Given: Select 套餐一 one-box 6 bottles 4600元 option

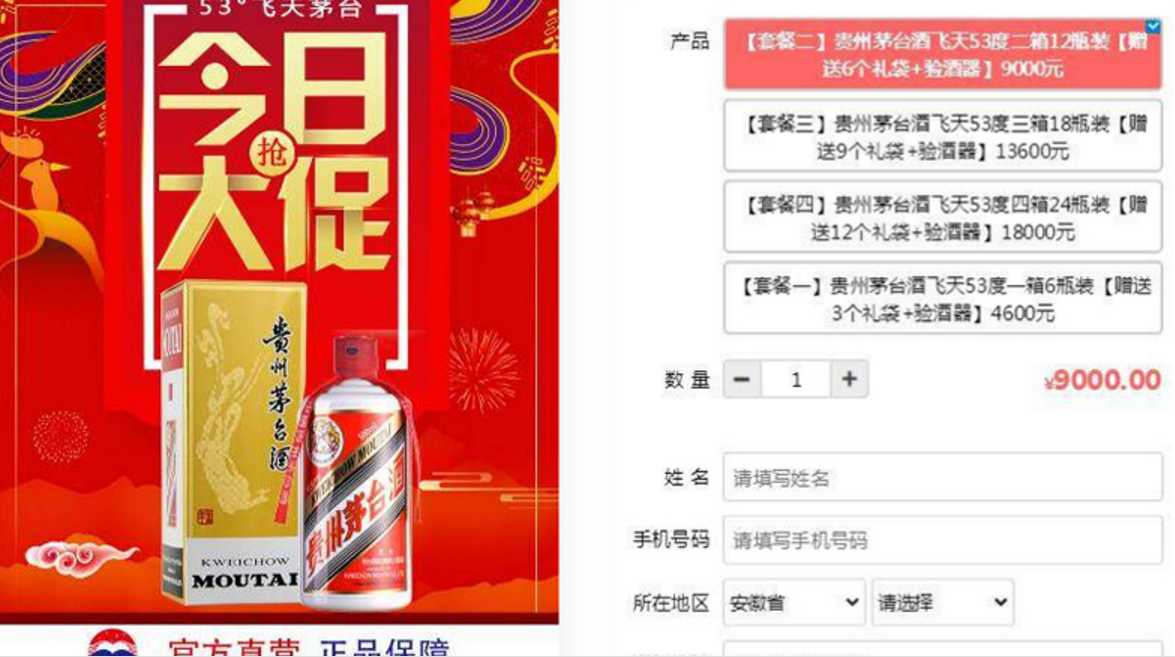Looking at the screenshot, I should coord(943,298).
